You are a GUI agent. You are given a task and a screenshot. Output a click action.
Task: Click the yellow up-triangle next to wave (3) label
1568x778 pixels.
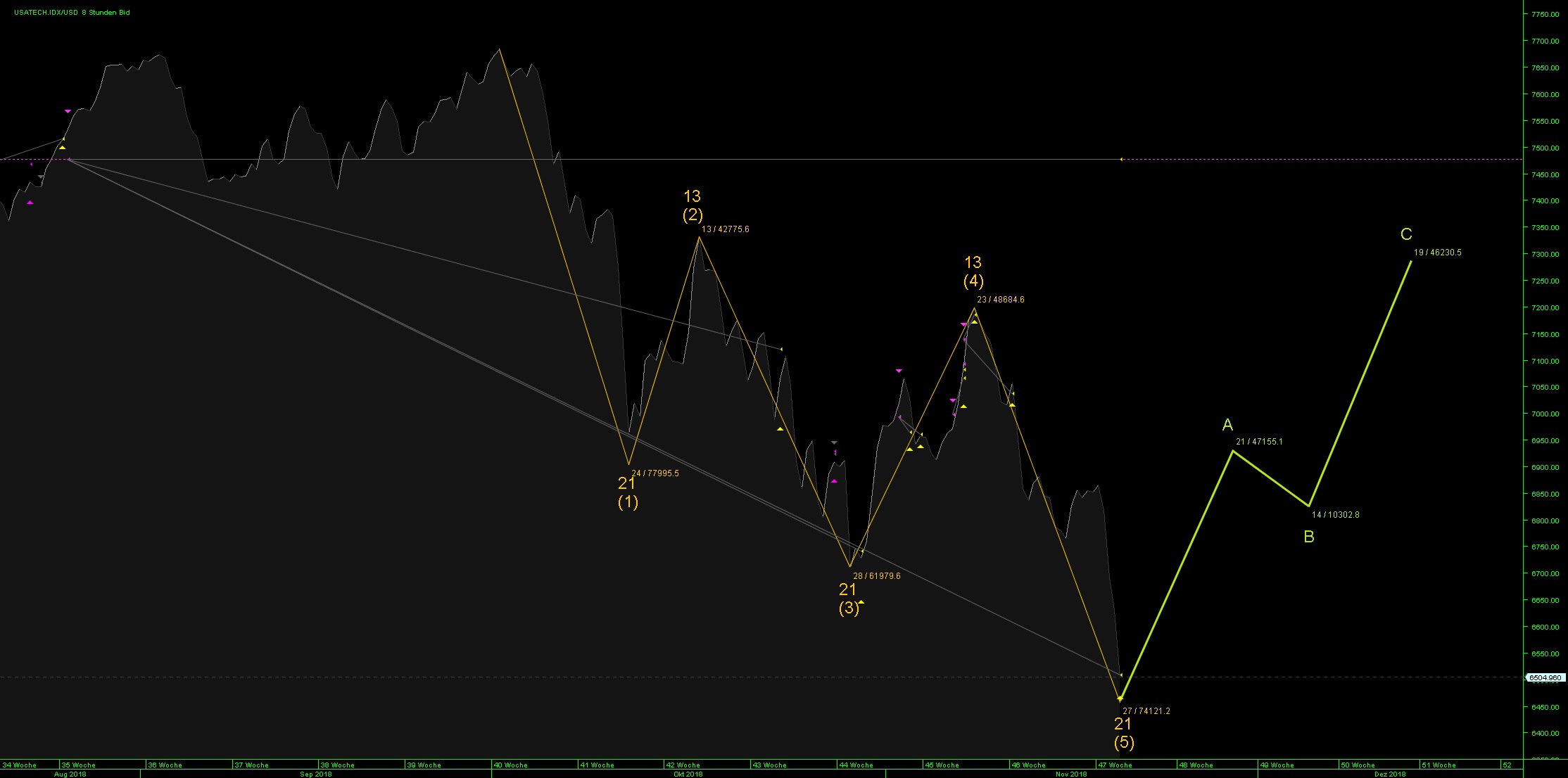pyautogui.click(x=861, y=602)
